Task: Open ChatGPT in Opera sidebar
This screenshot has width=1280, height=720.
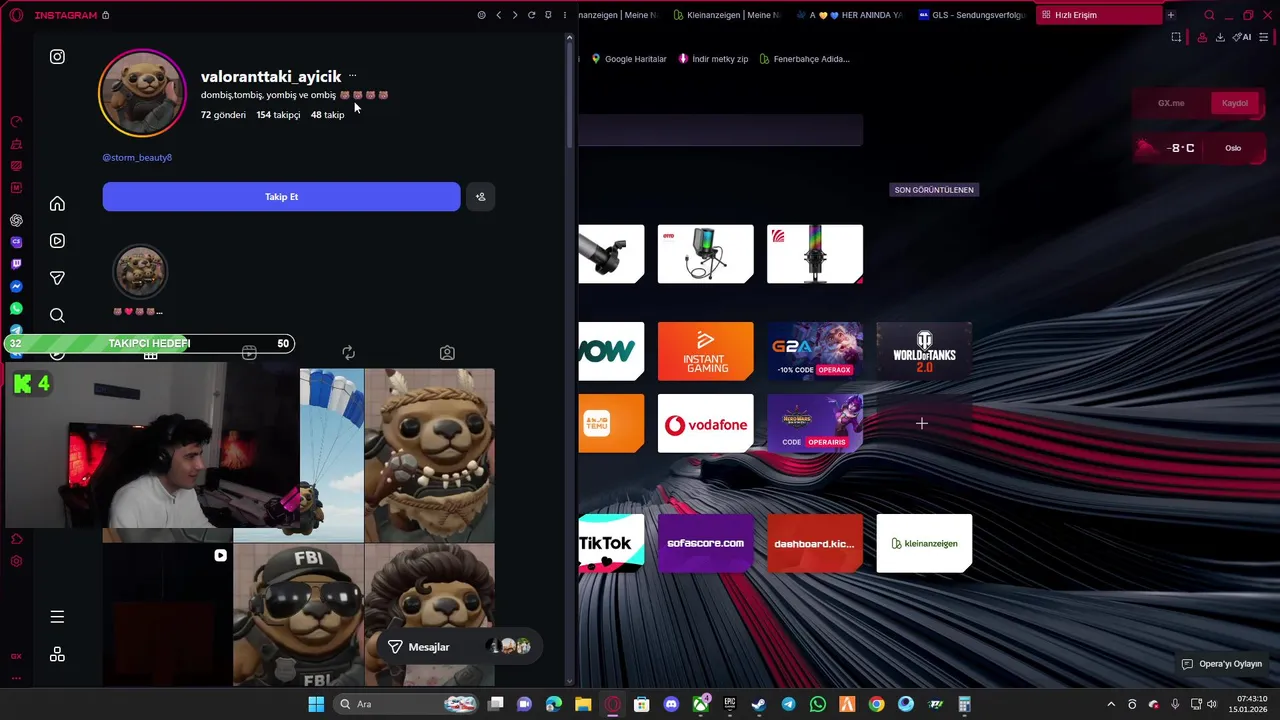Action: (x=16, y=220)
